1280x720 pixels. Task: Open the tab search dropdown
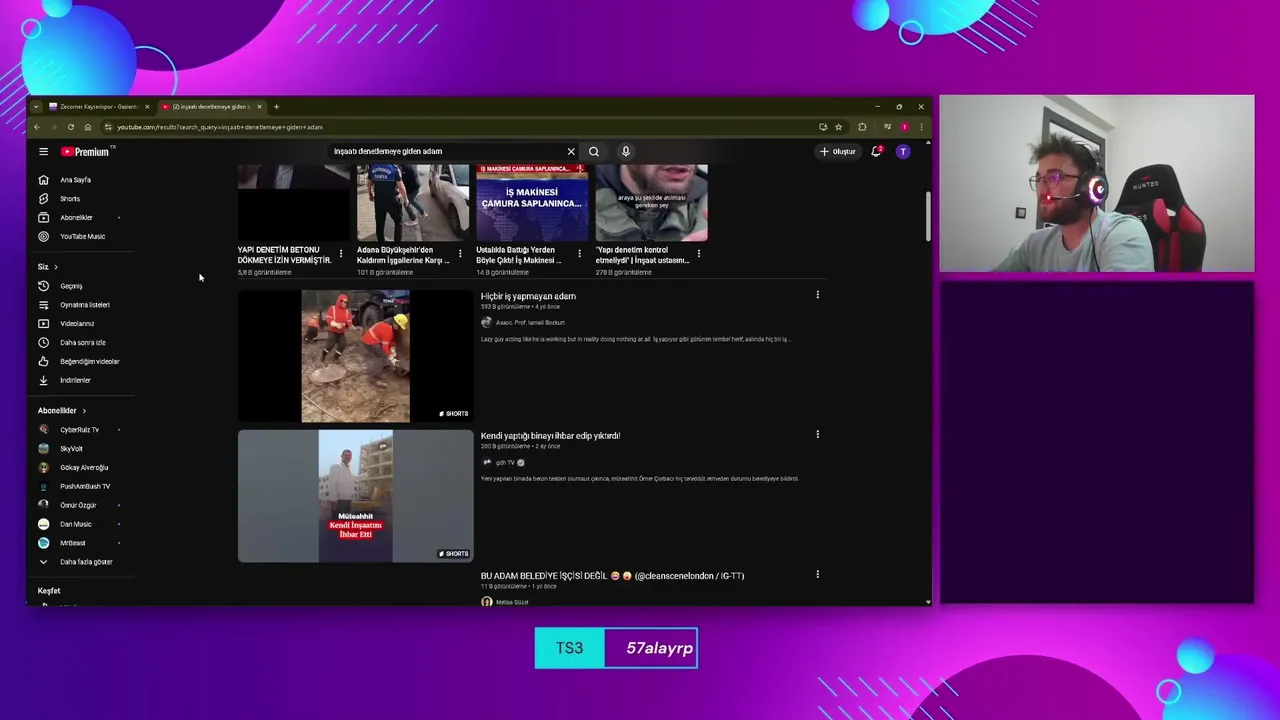point(36,107)
